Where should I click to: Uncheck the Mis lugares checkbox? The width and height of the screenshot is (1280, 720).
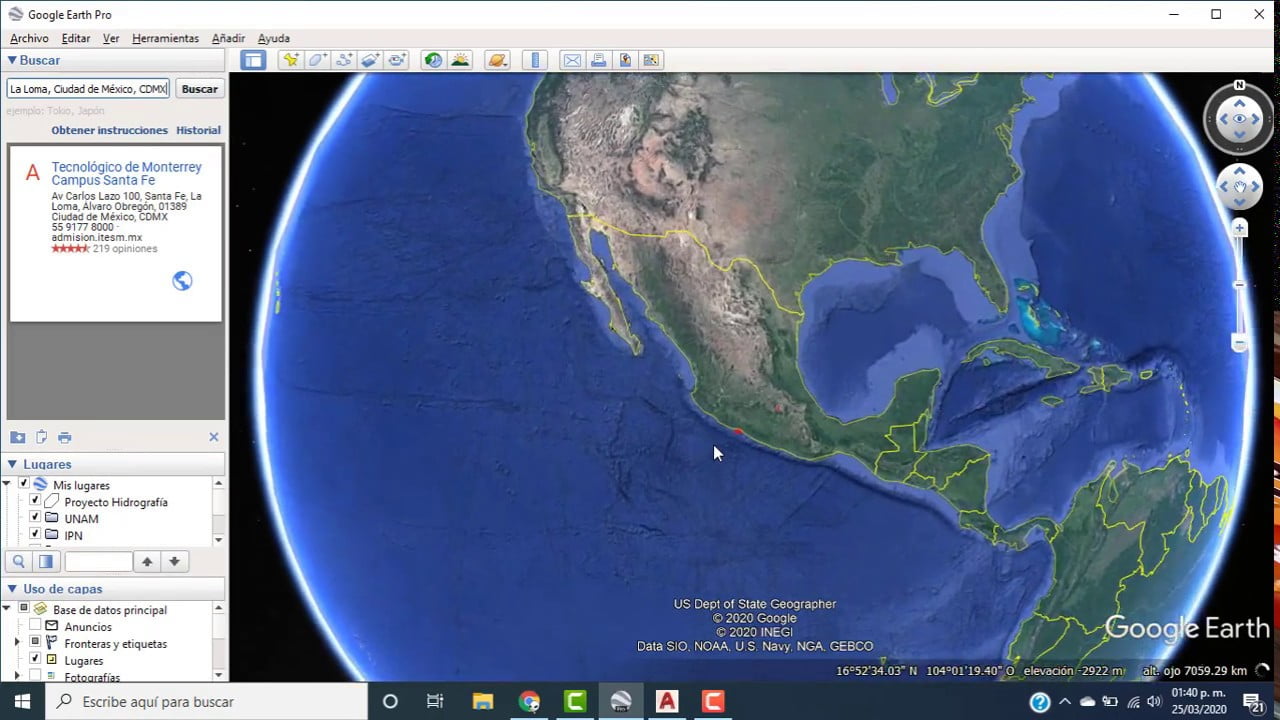pyautogui.click(x=24, y=484)
